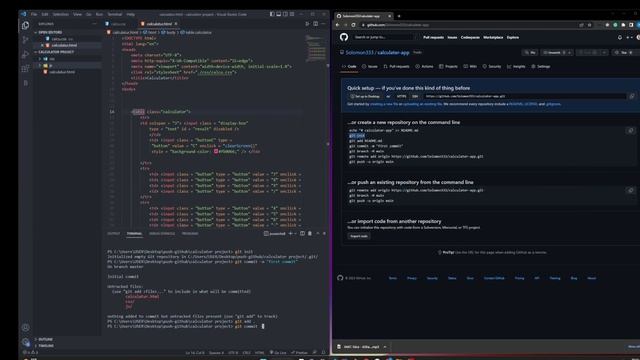Viewport: 640px width, 360px height.
Task: Open Marketplace link in GitHub header
Action: [x=493, y=37]
